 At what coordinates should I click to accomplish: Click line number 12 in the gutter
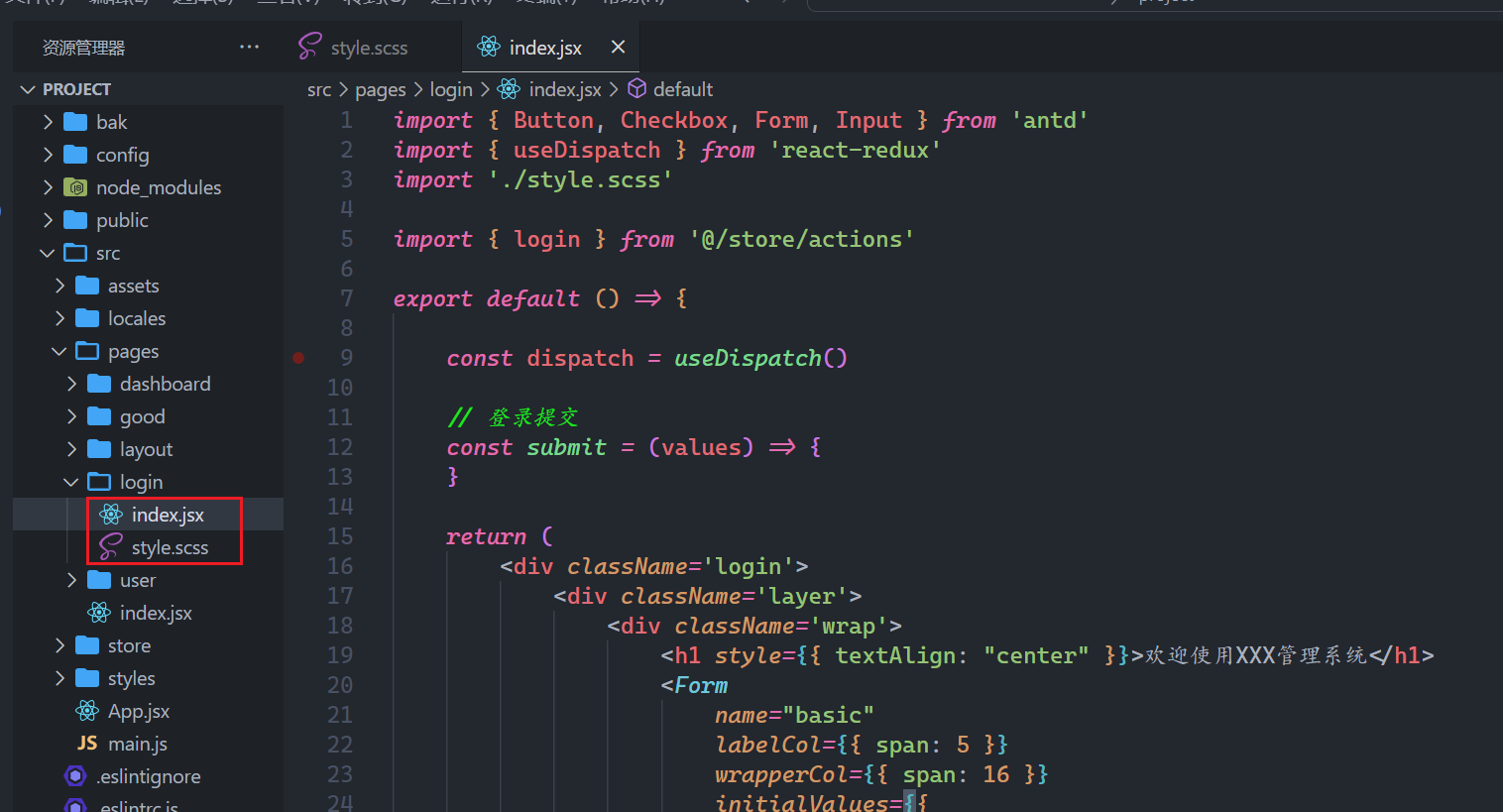tap(340, 447)
